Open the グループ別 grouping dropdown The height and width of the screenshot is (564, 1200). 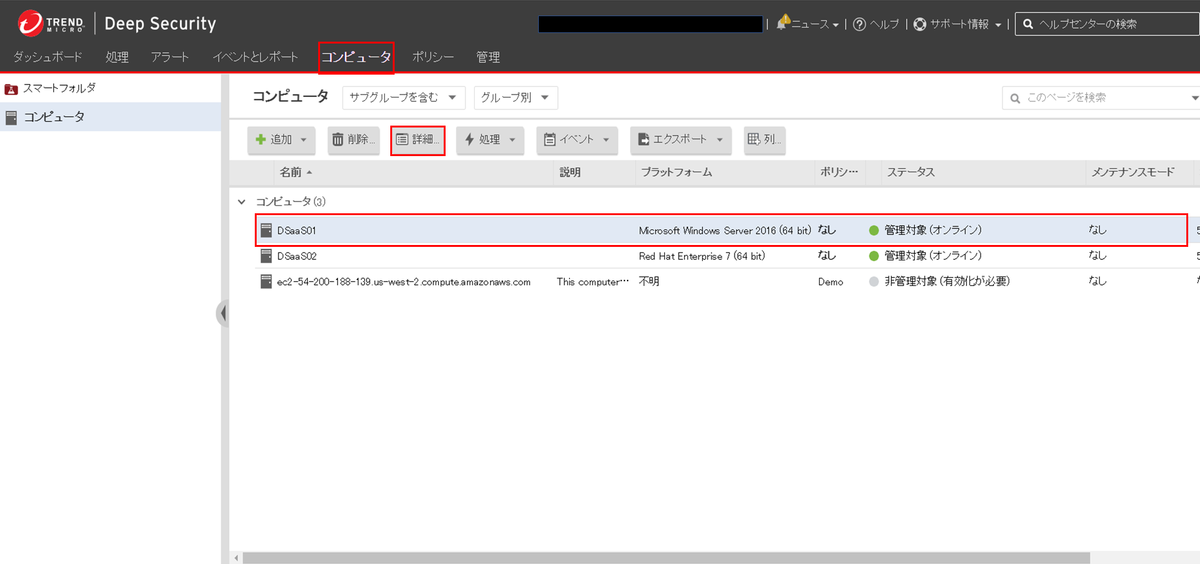click(515, 97)
